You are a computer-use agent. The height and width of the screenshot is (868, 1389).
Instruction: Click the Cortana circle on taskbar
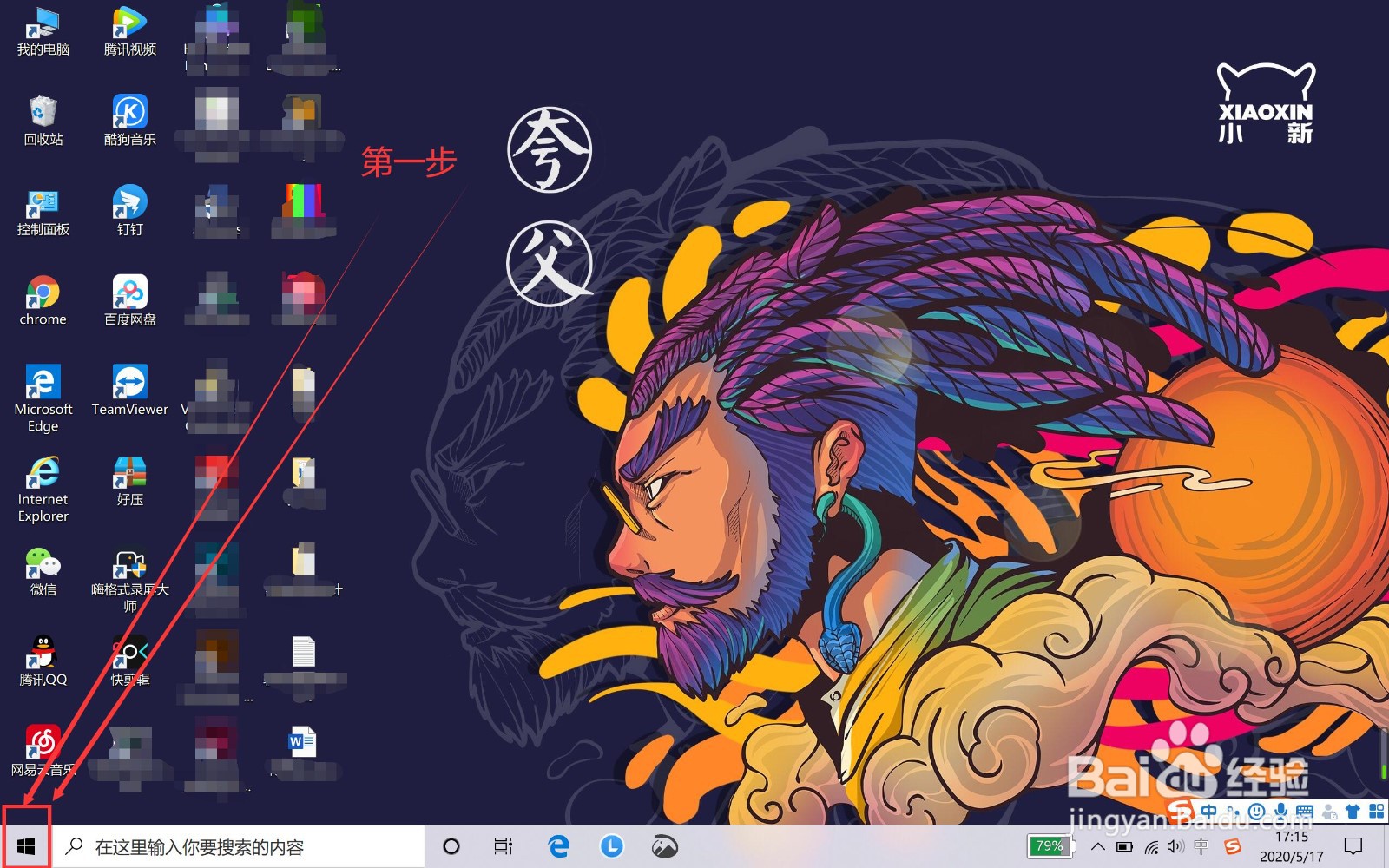point(451,846)
